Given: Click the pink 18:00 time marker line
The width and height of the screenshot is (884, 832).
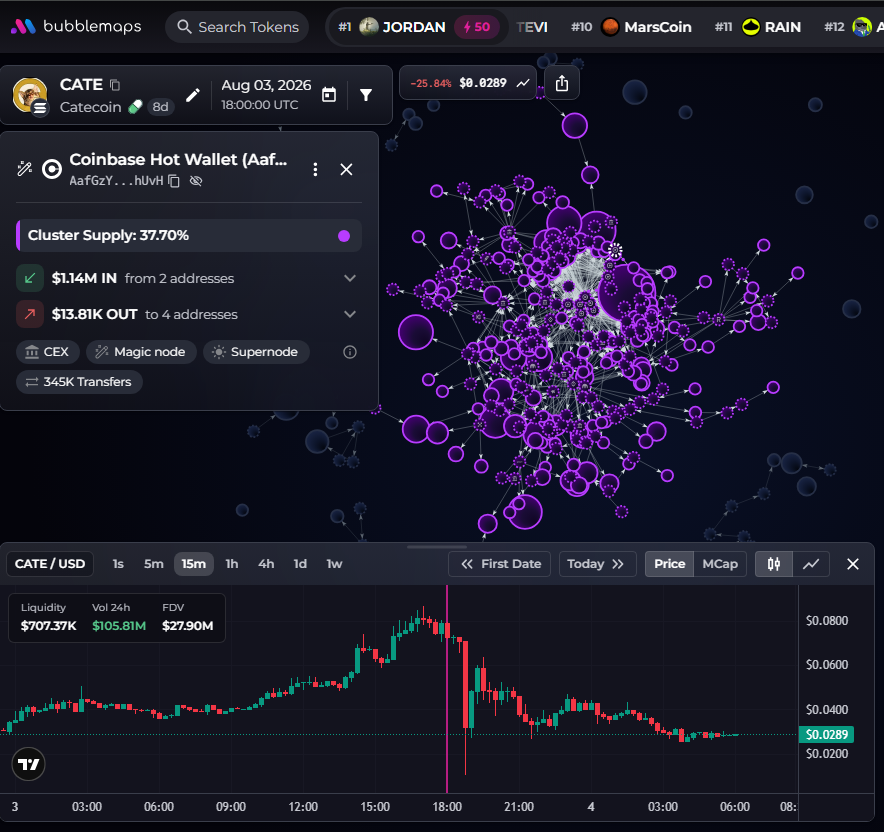Looking at the screenshot, I should 447,688.
